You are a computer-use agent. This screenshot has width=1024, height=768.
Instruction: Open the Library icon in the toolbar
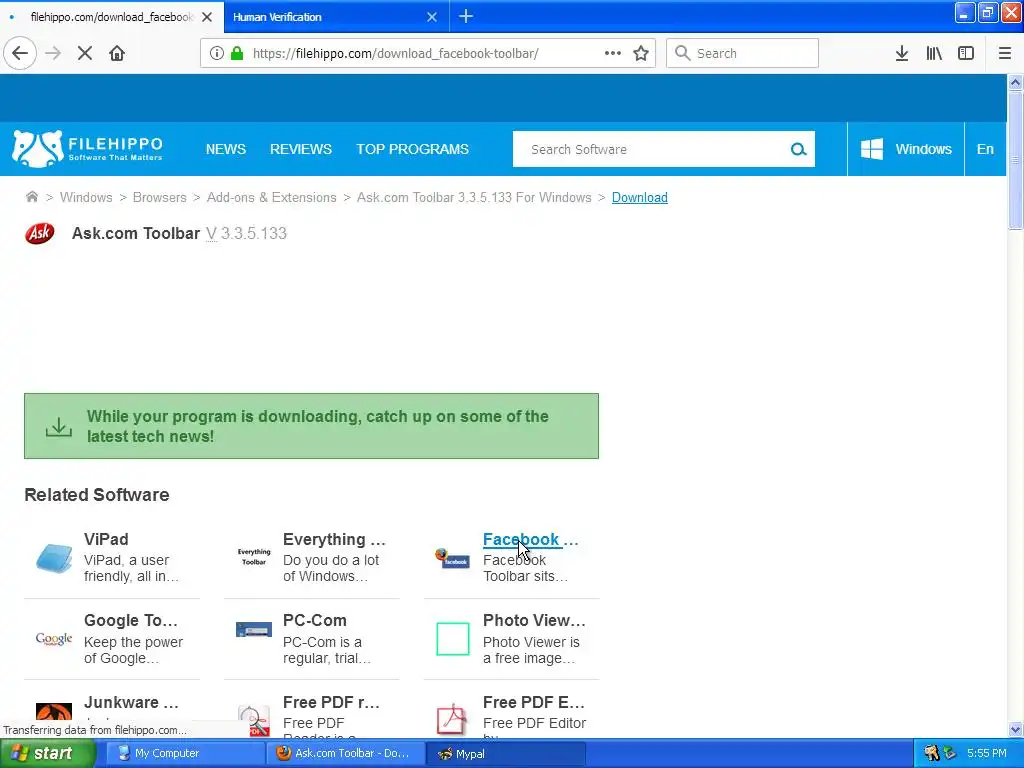coord(934,53)
